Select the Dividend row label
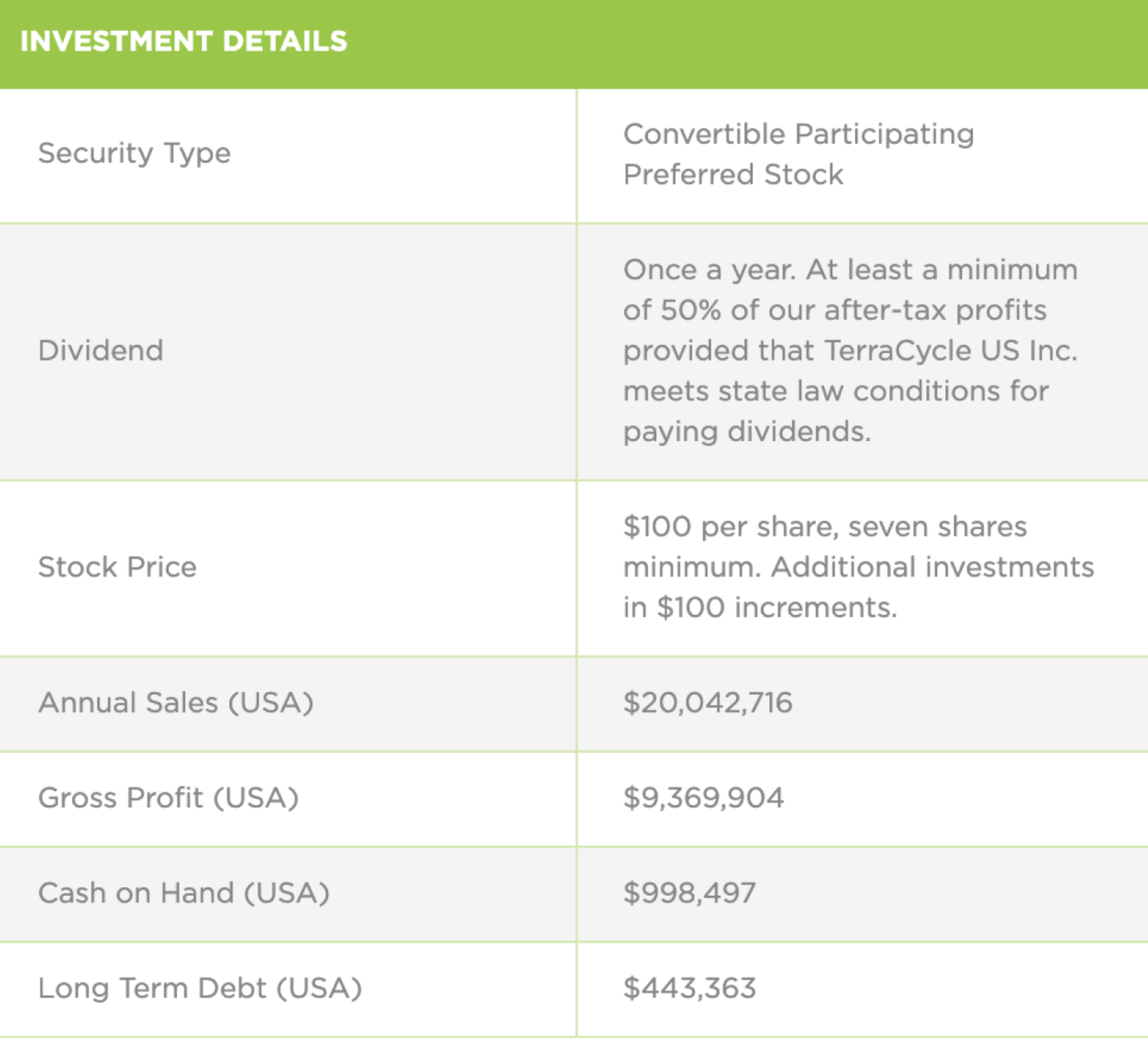The height and width of the screenshot is (1038, 1148). [101, 350]
